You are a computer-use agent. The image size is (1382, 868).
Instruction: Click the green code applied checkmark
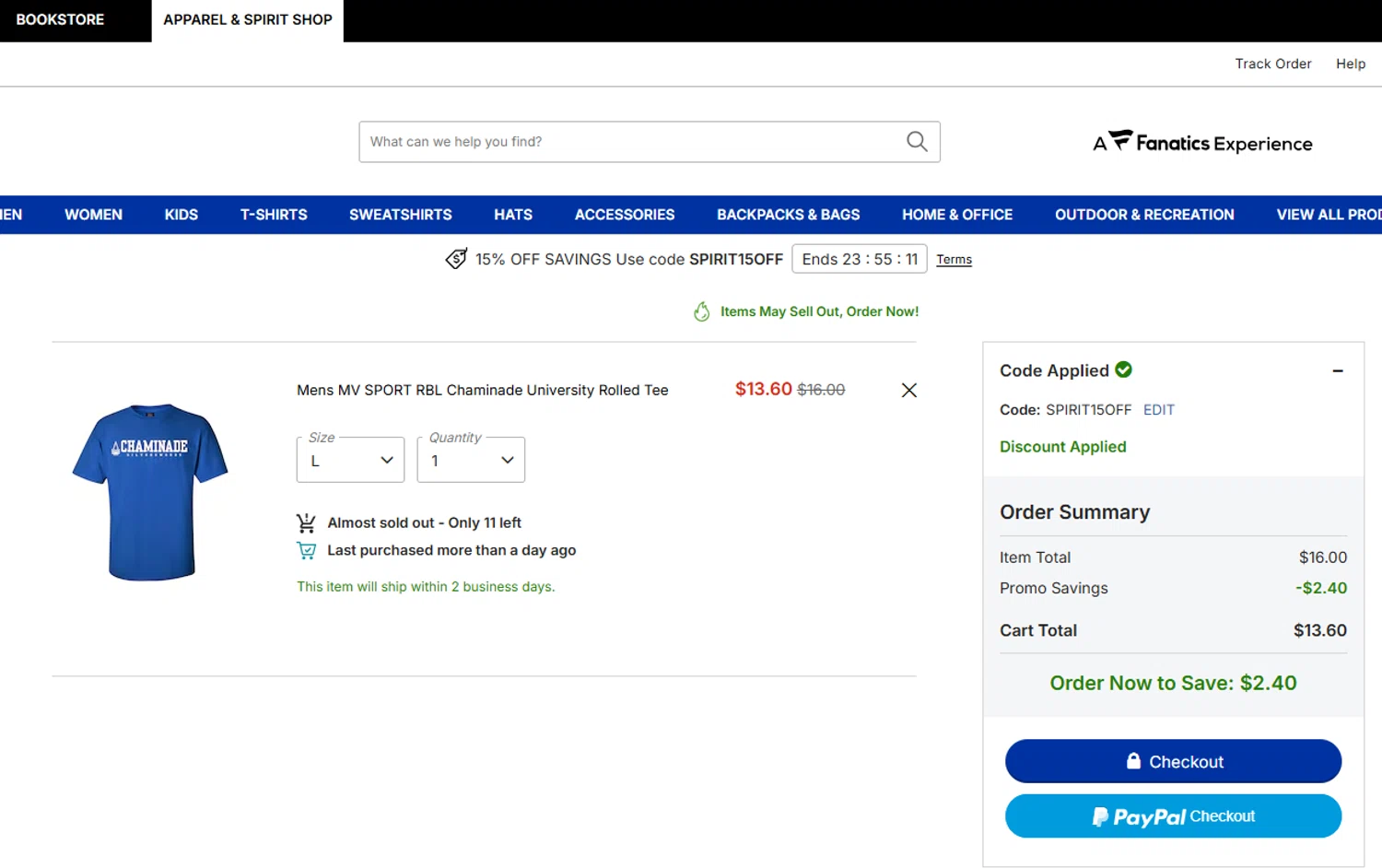[1123, 369]
